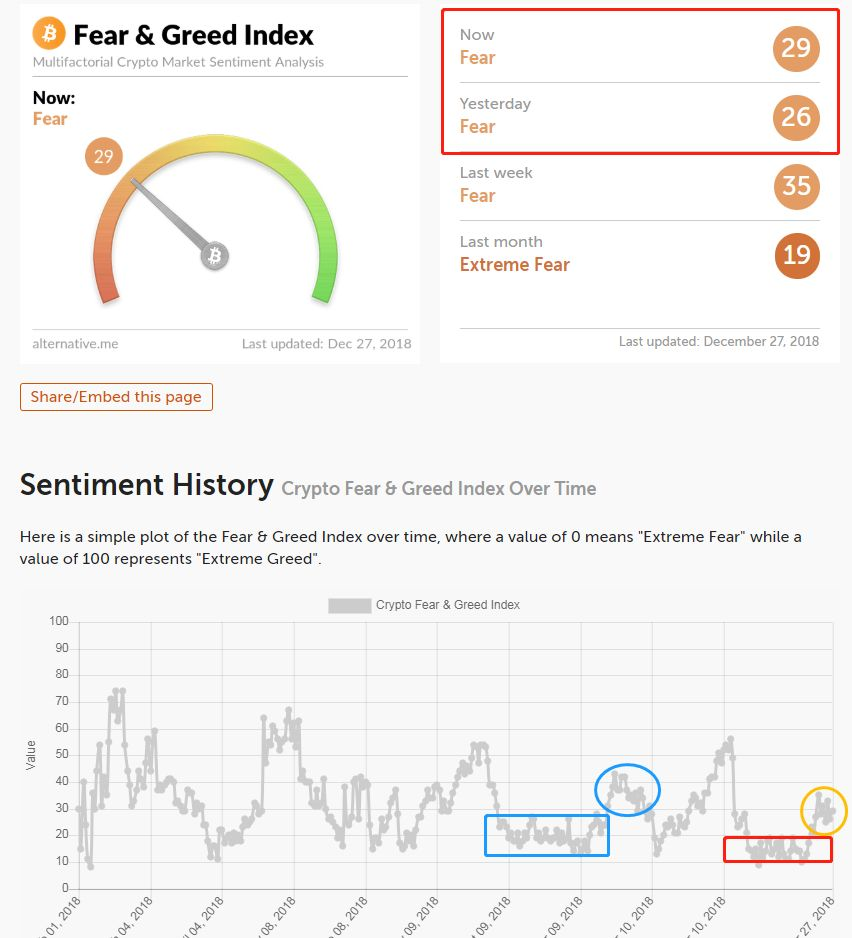Open Share/Embed this page
Screen dimensions: 852x938
pos(116,397)
